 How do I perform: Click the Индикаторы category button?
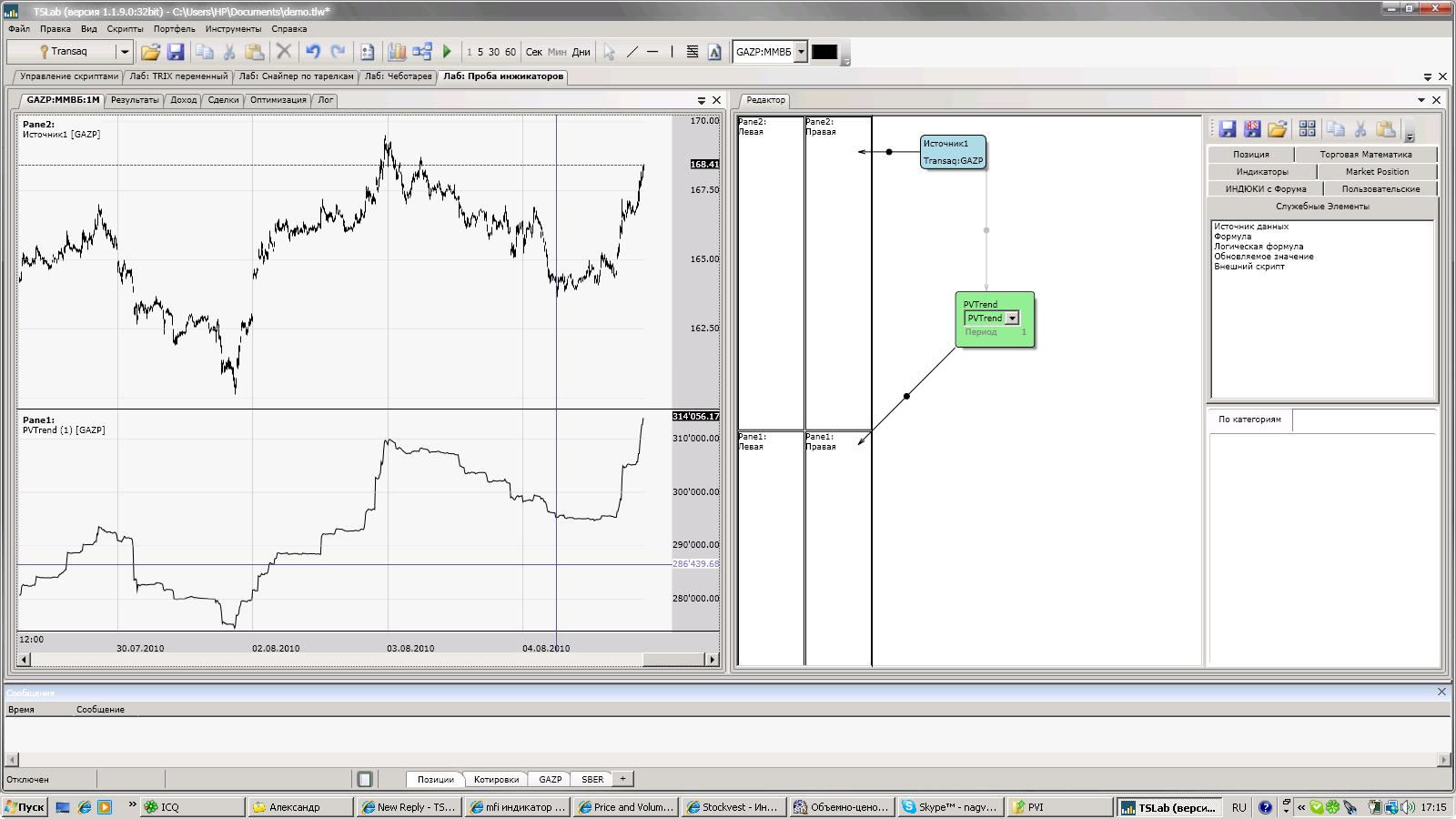pos(1261,172)
